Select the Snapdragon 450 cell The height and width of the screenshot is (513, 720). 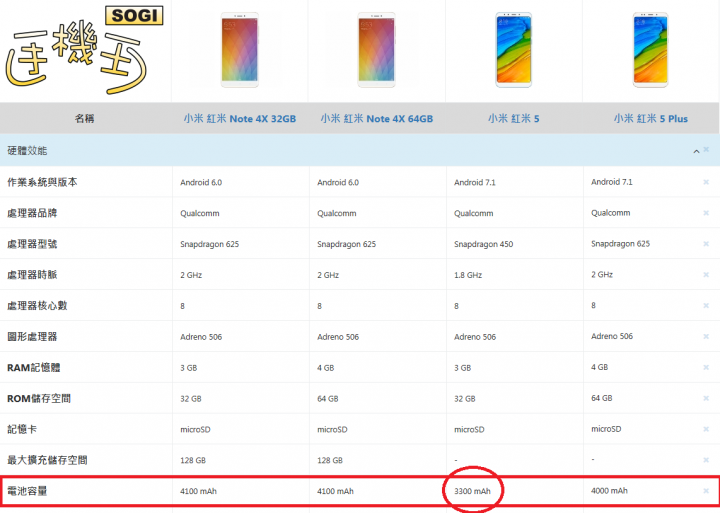(x=484, y=244)
